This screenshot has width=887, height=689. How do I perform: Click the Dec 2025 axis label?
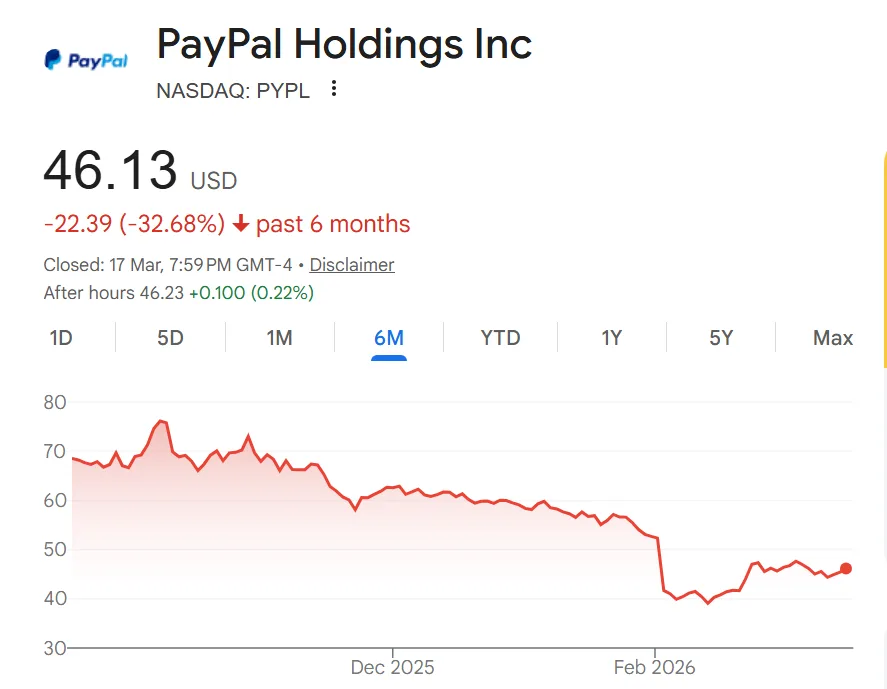point(392,667)
